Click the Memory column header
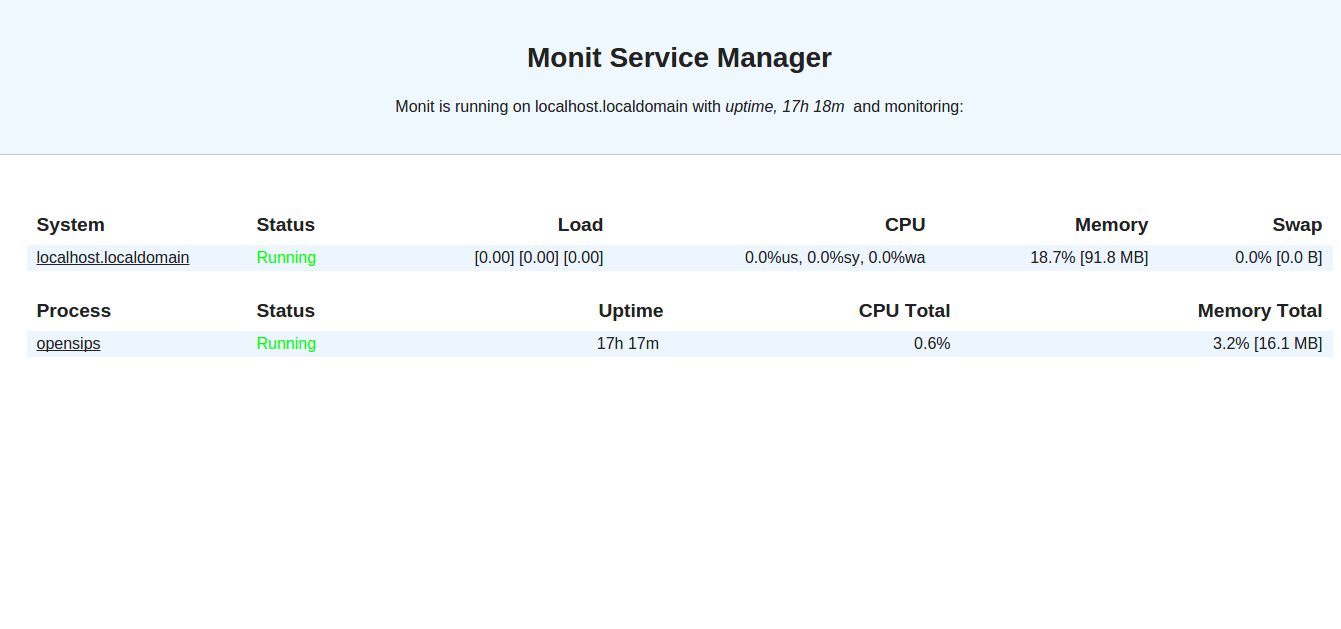Image resolution: width=1341 pixels, height=629 pixels. (x=1111, y=225)
